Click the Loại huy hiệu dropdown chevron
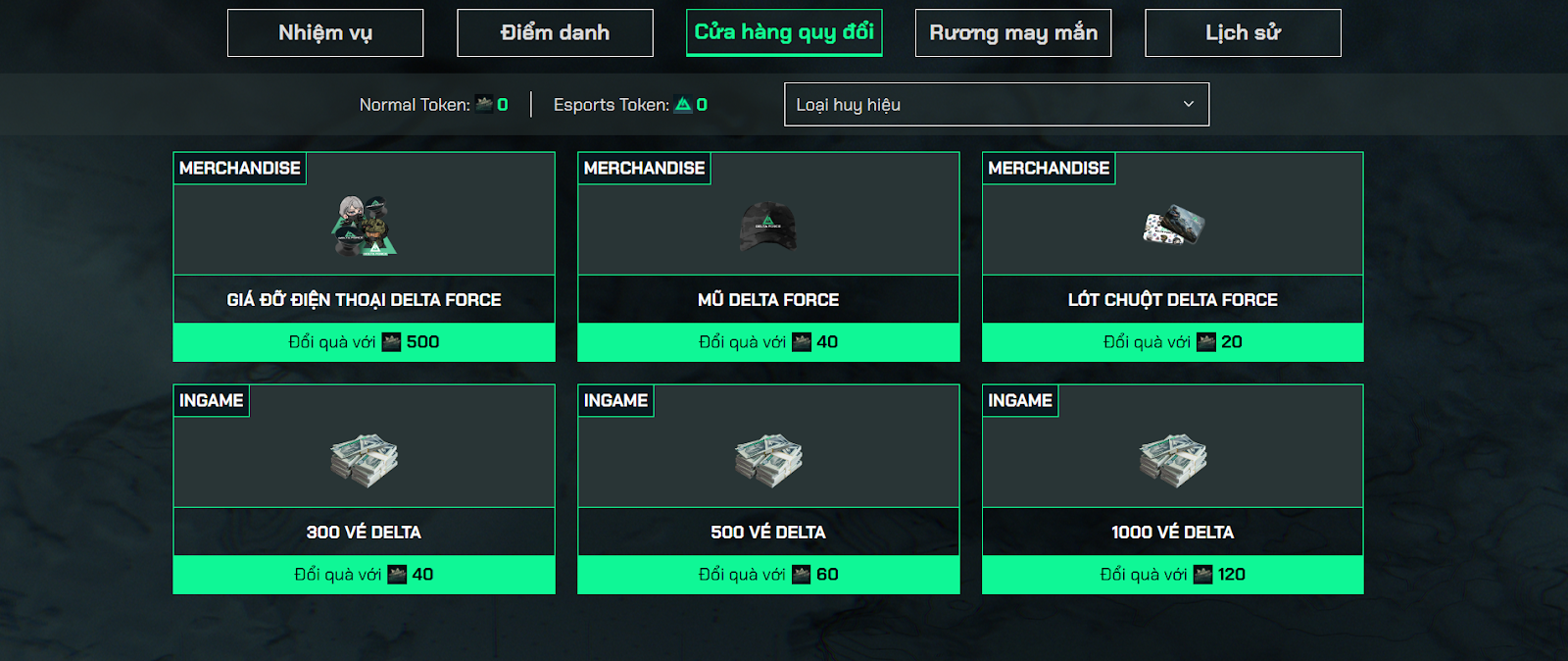Image resolution: width=1568 pixels, height=661 pixels. [x=1189, y=104]
